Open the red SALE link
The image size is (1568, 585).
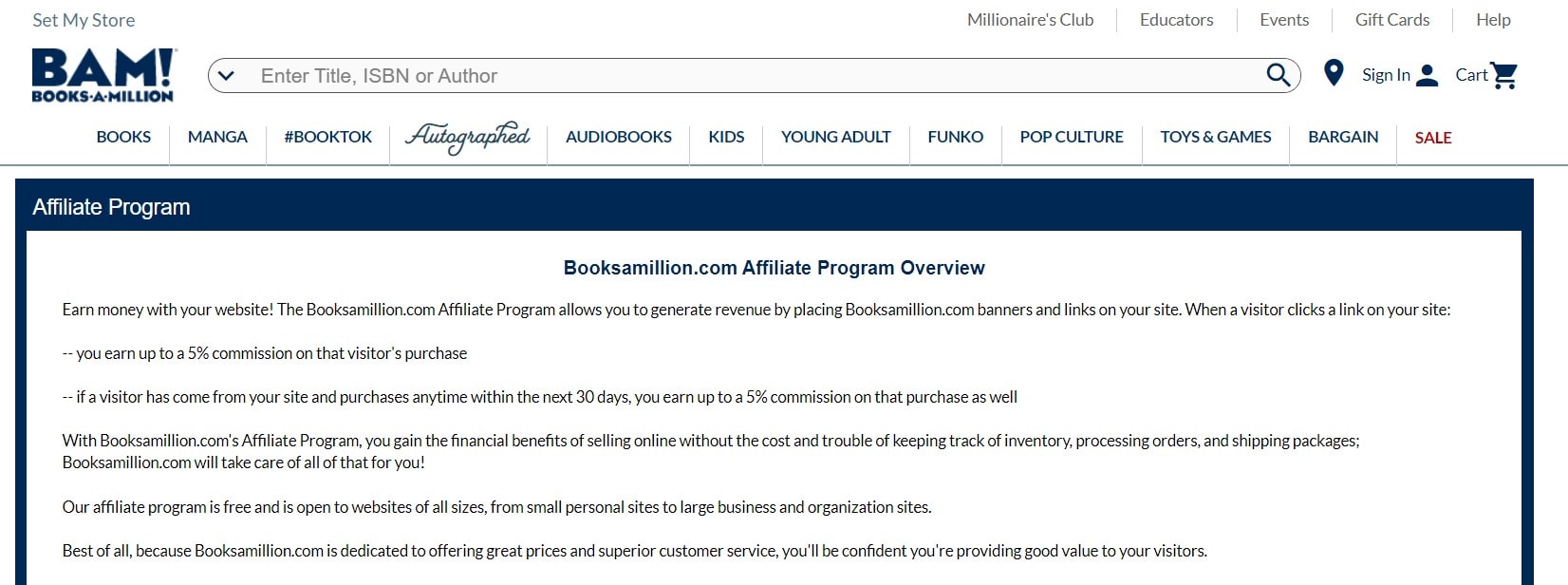click(1432, 138)
